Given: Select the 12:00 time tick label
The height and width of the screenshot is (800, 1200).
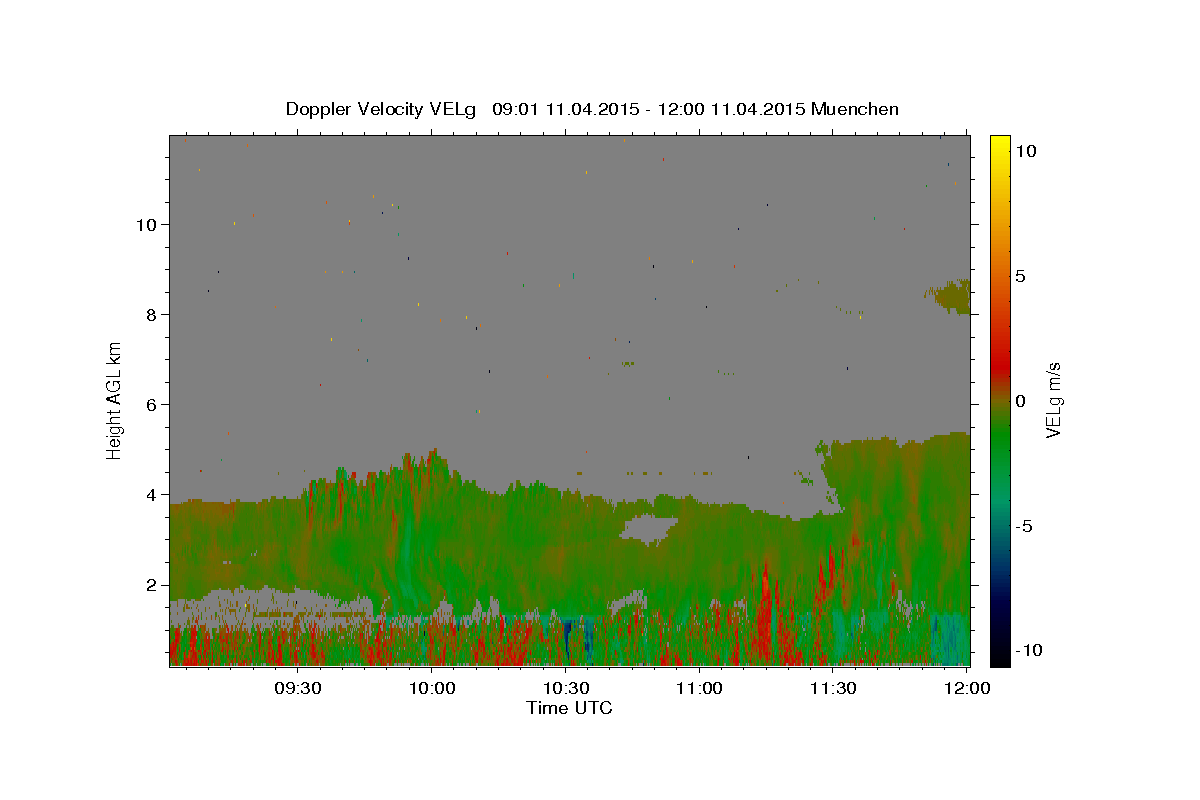Looking at the screenshot, I should pos(966,689).
